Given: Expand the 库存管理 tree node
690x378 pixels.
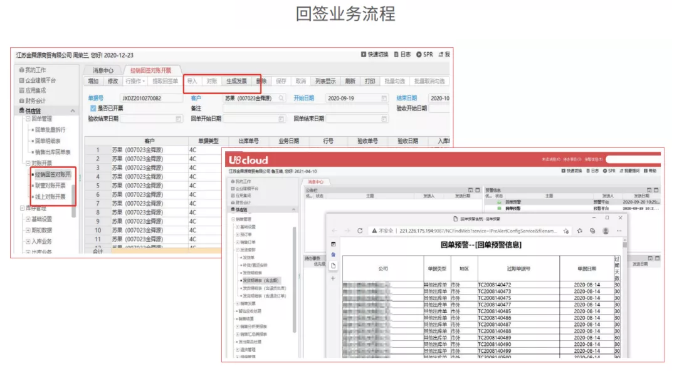Looking at the screenshot, I should [22, 208].
